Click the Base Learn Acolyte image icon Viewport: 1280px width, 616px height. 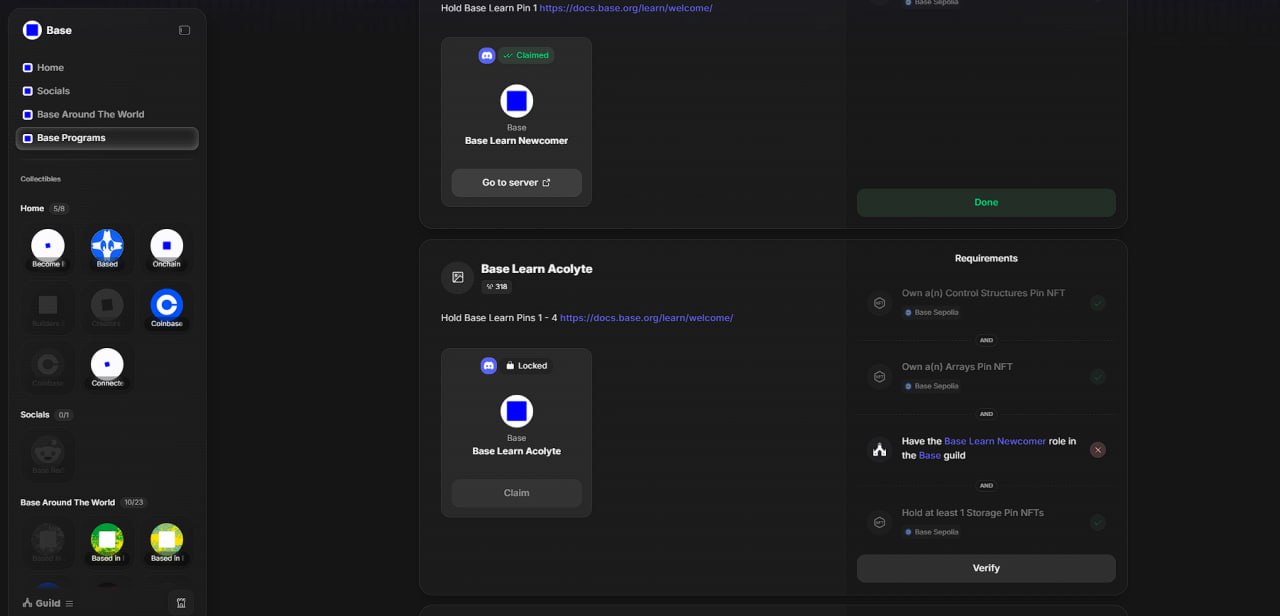pos(458,277)
